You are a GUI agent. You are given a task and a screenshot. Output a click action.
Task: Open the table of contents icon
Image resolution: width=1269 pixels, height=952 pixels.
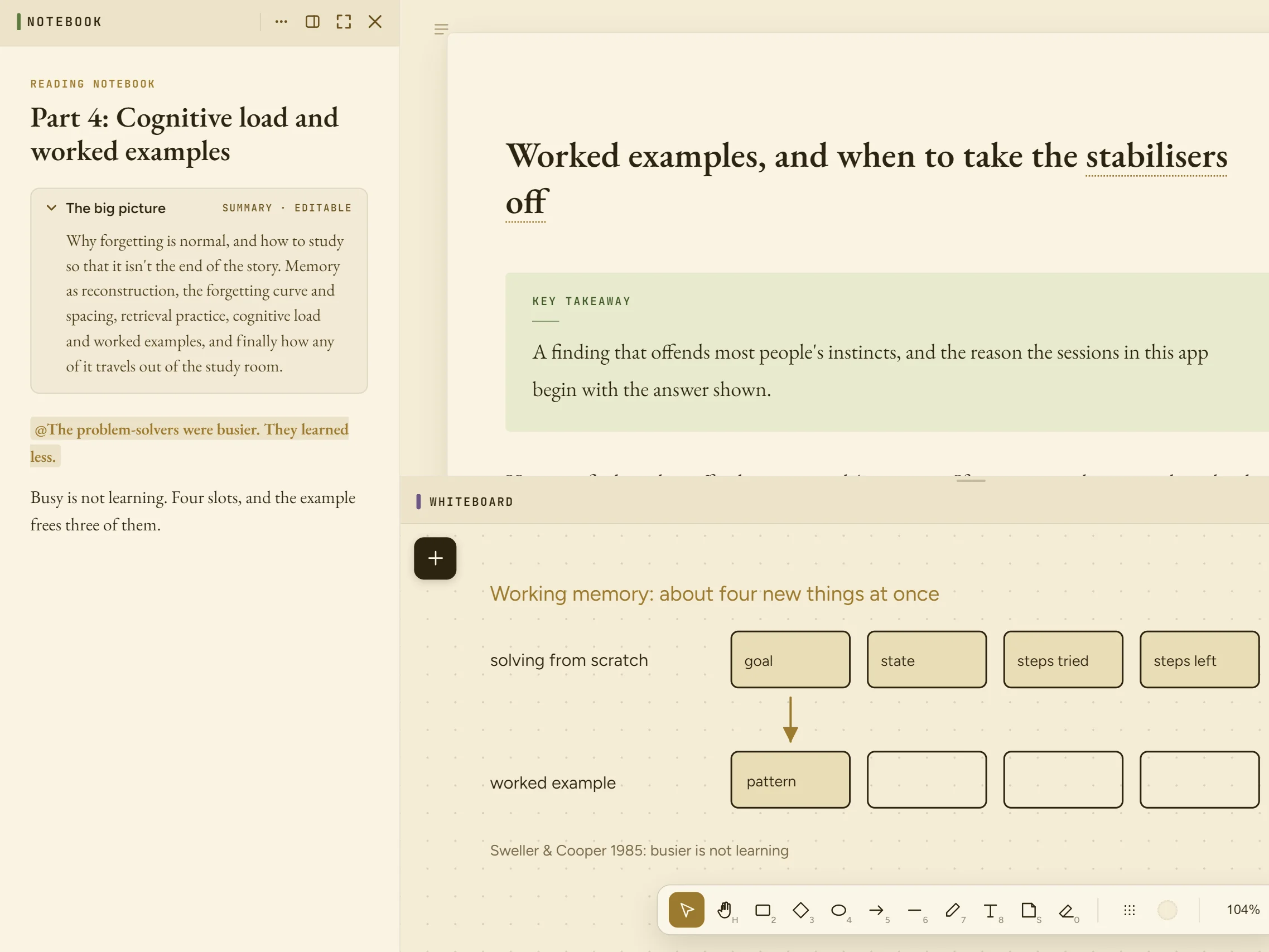(441, 29)
